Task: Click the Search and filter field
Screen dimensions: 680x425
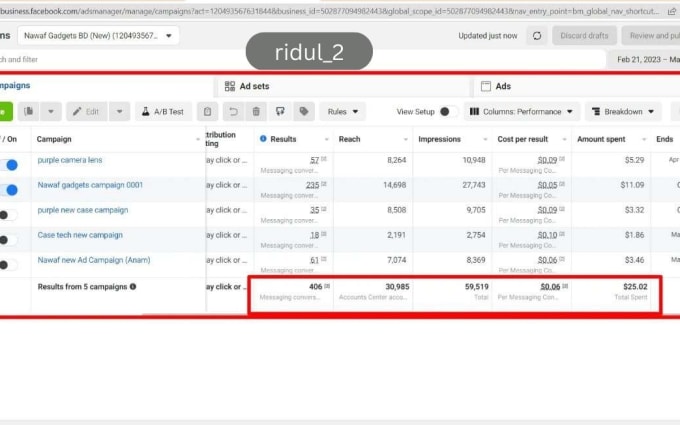Action: (x=301, y=59)
